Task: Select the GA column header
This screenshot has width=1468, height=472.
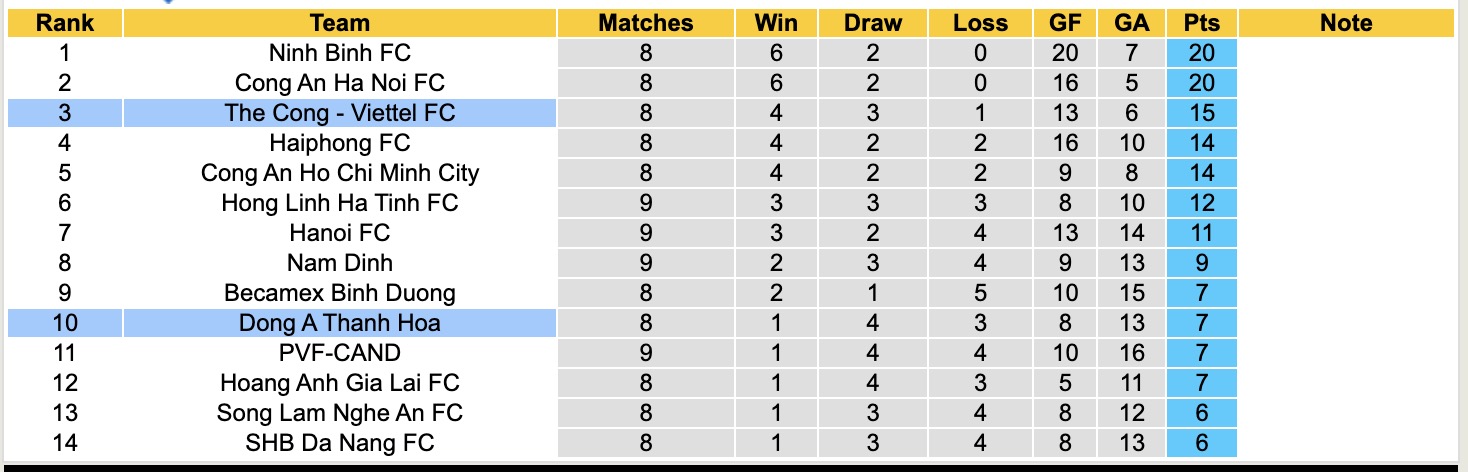Action: point(1131,23)
